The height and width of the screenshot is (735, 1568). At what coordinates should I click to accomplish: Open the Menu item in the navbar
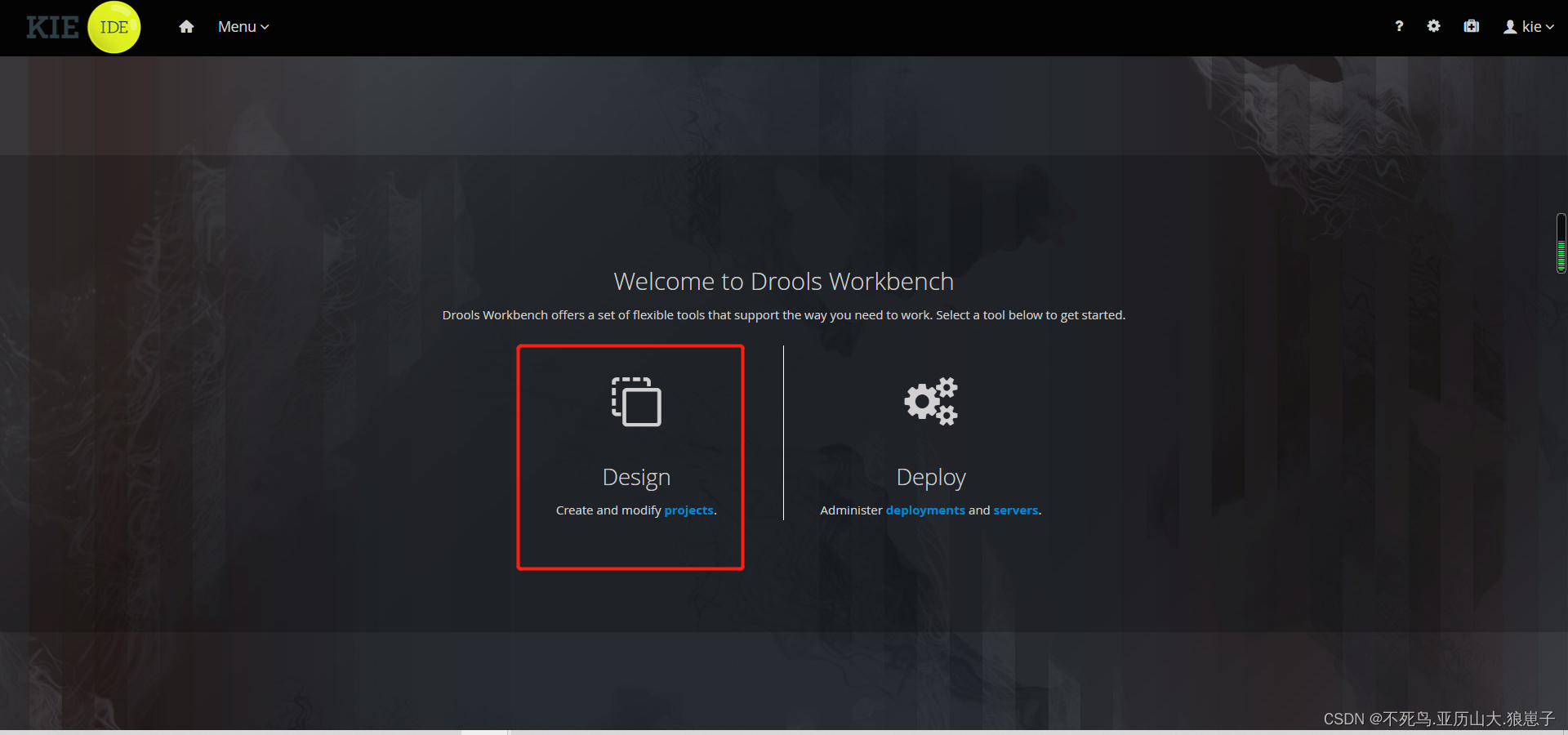click(x=237, y=26)
